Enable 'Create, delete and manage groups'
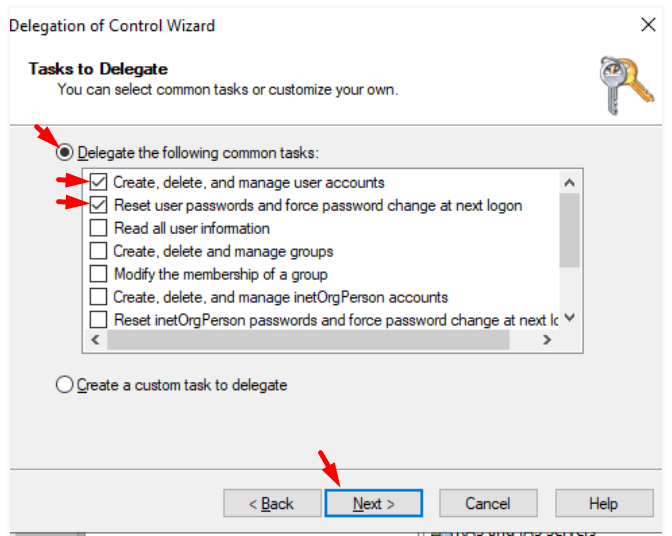 click(x=98, y=251)
